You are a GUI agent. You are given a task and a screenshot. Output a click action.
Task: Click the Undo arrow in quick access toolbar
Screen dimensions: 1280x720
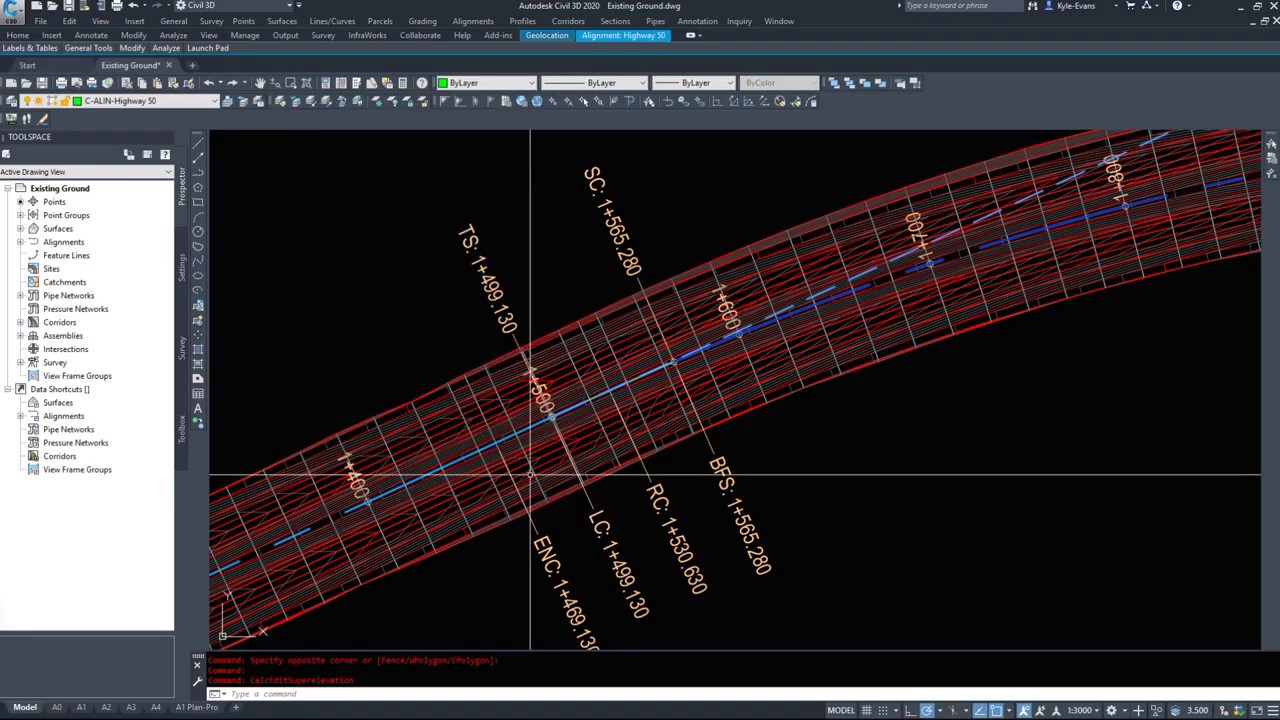coord(133,6)
